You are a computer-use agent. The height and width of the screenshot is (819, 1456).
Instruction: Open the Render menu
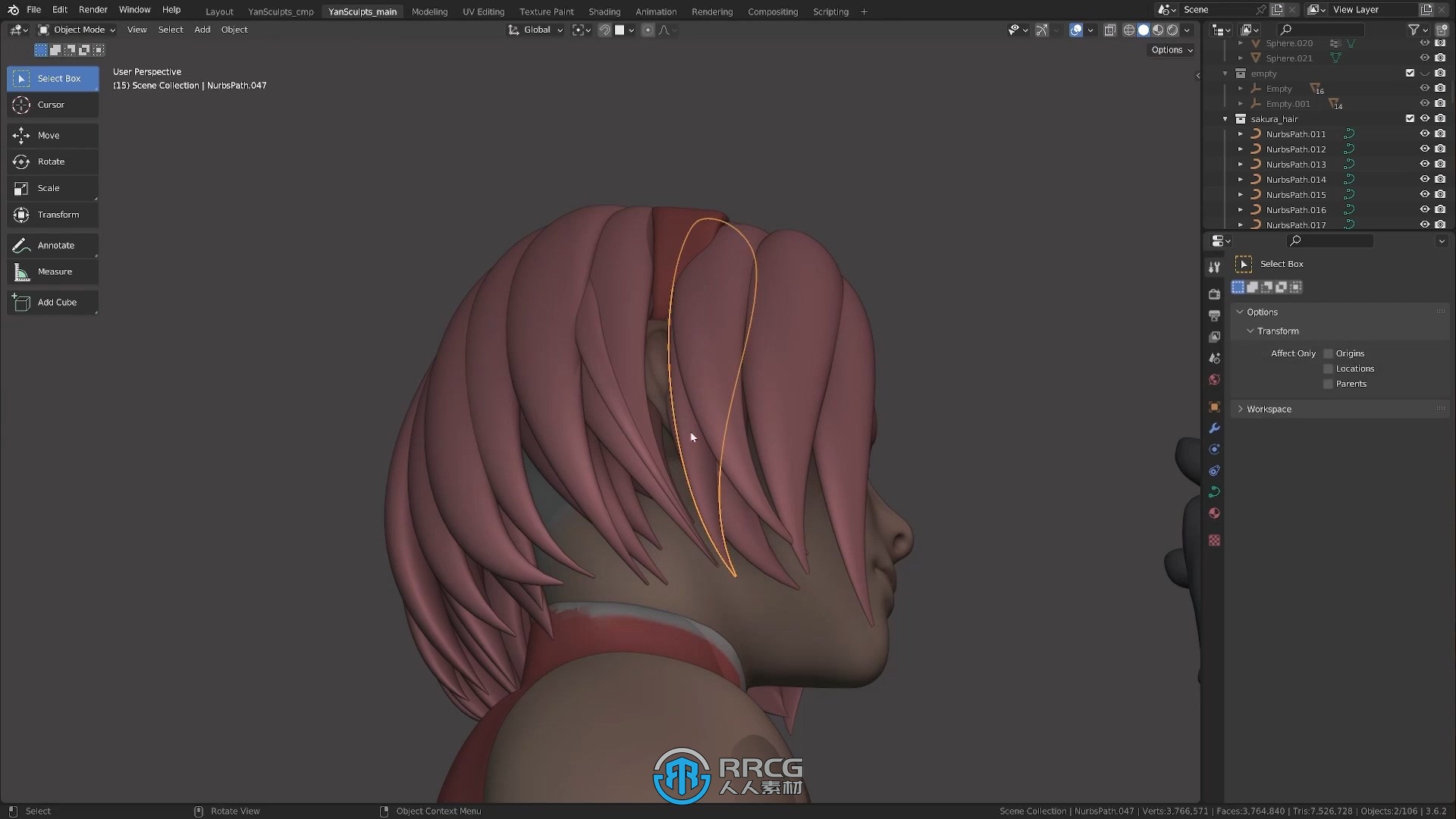point(93,10)
